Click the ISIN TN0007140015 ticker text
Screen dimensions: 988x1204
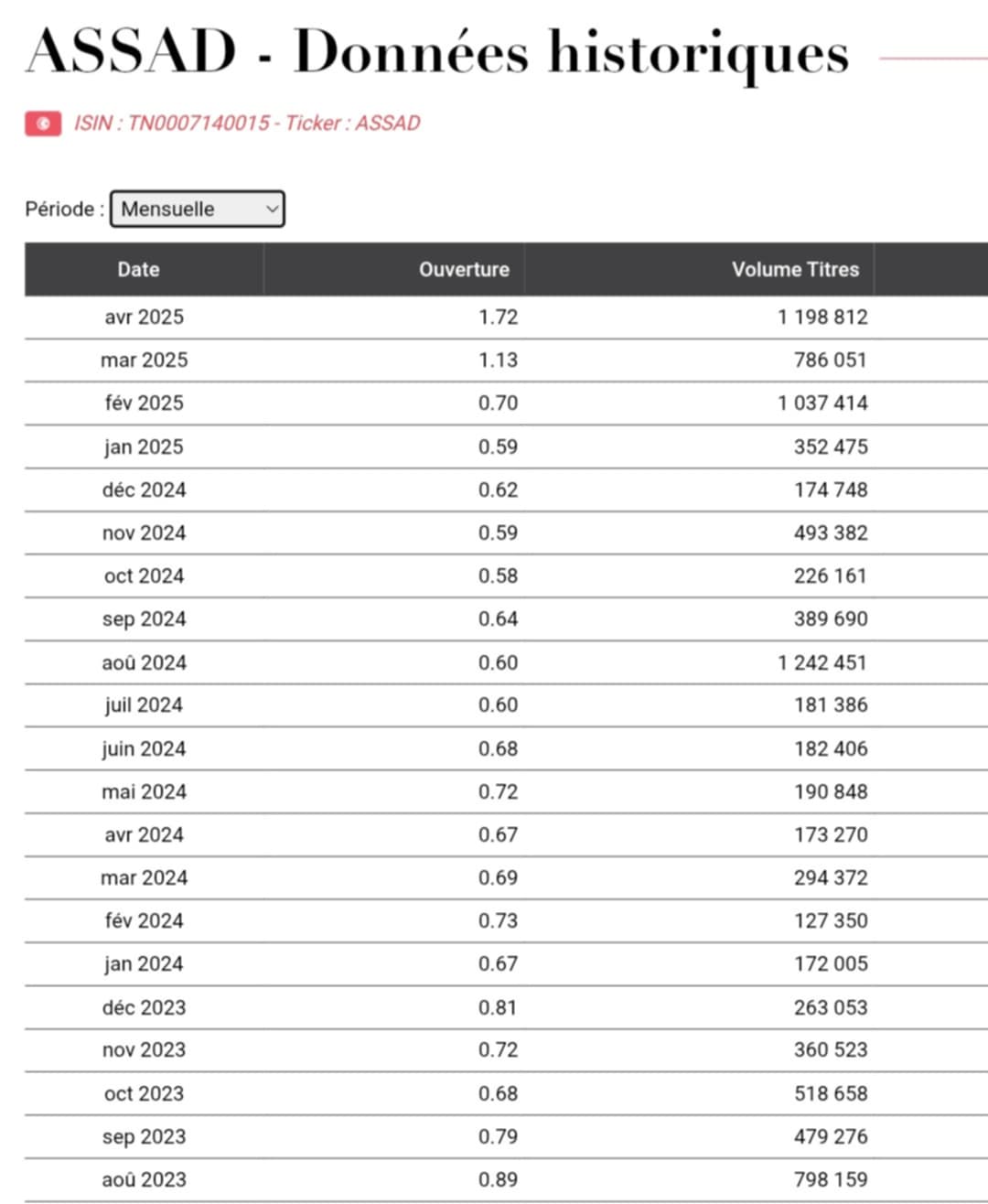coord(247,124)
